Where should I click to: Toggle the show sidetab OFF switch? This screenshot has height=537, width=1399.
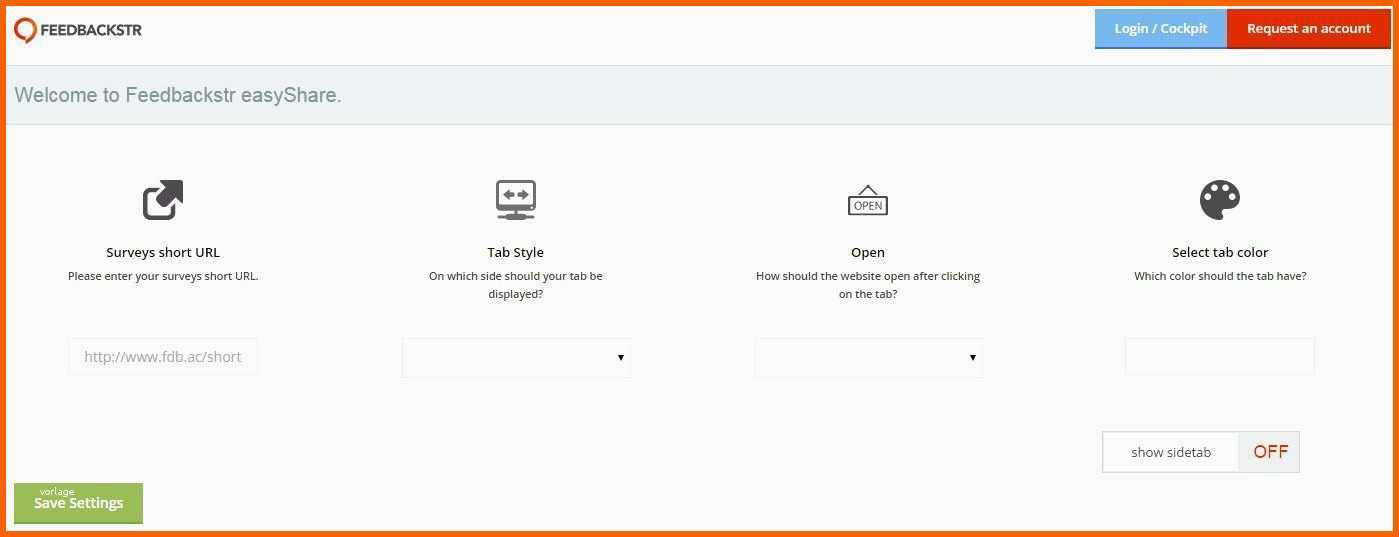point(1269,452)
